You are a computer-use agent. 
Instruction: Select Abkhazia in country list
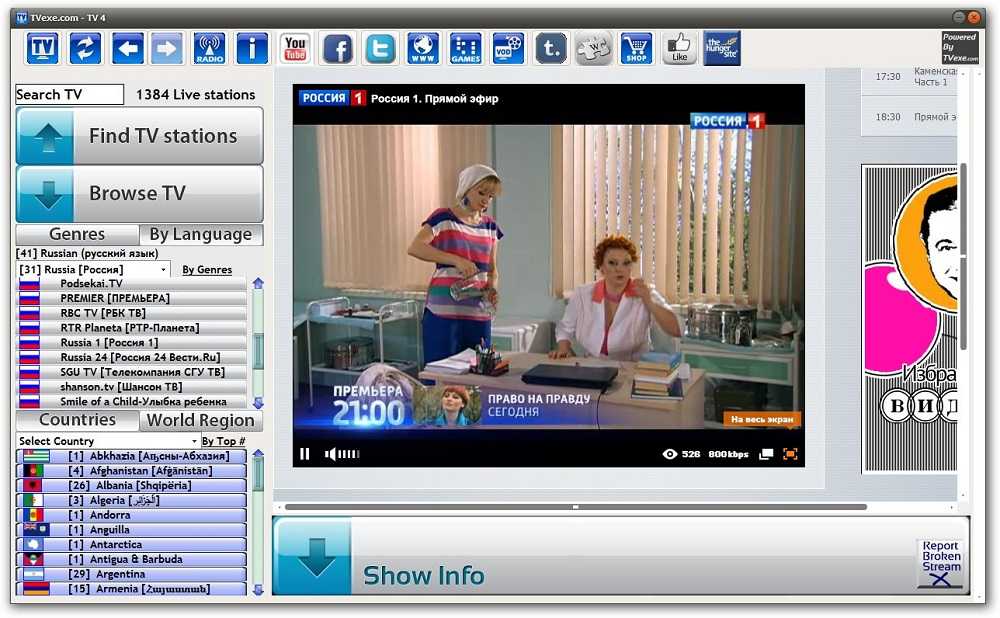(x=131, y=456)
